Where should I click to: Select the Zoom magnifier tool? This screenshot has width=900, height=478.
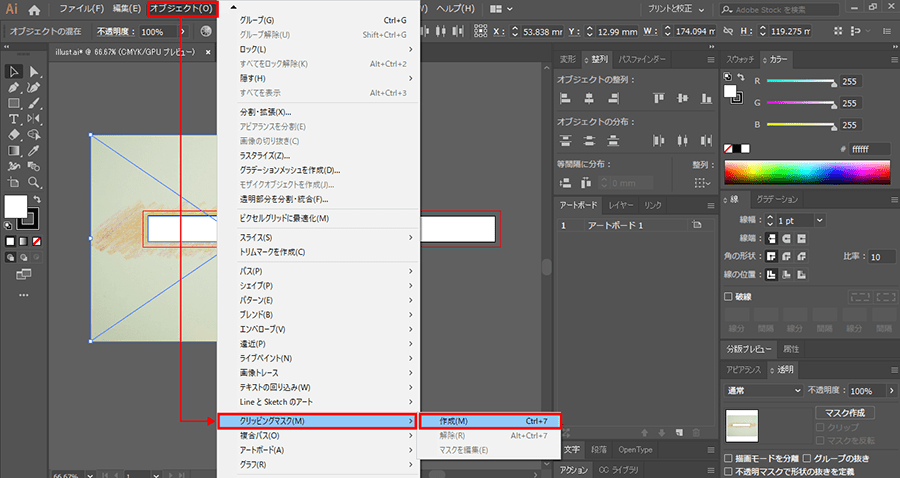pyautogui.click(x=35, y=183)
